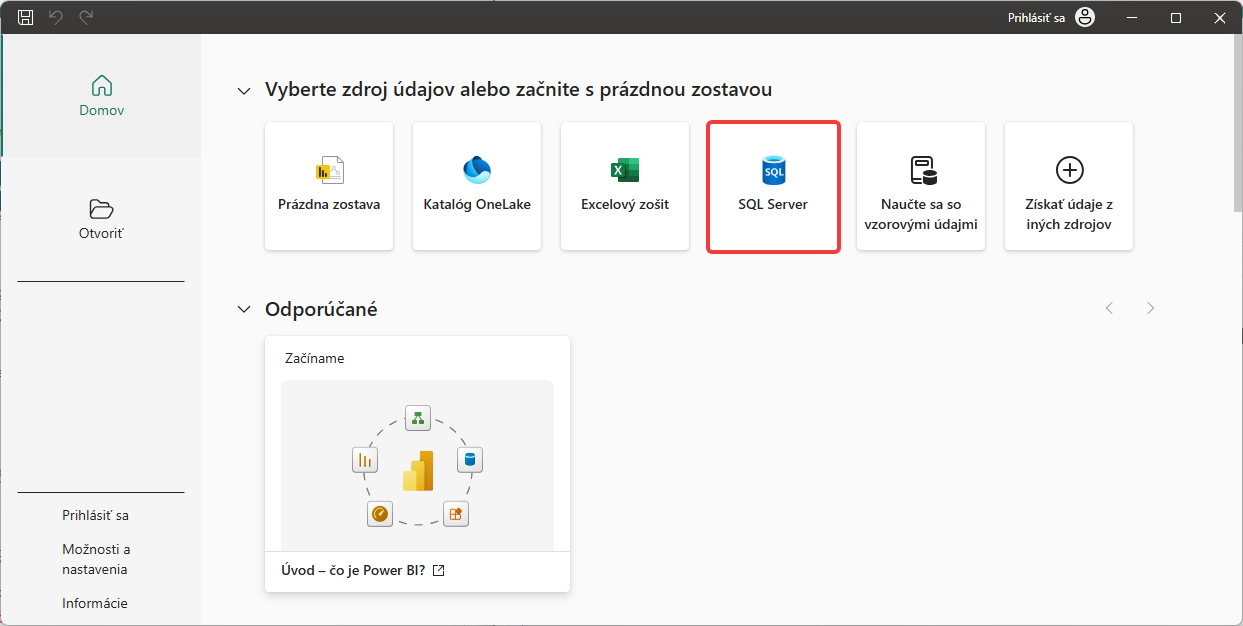Open Možnosti a nastavenia
Screen dimensions: 1243x626
click(x=96, y=559)
